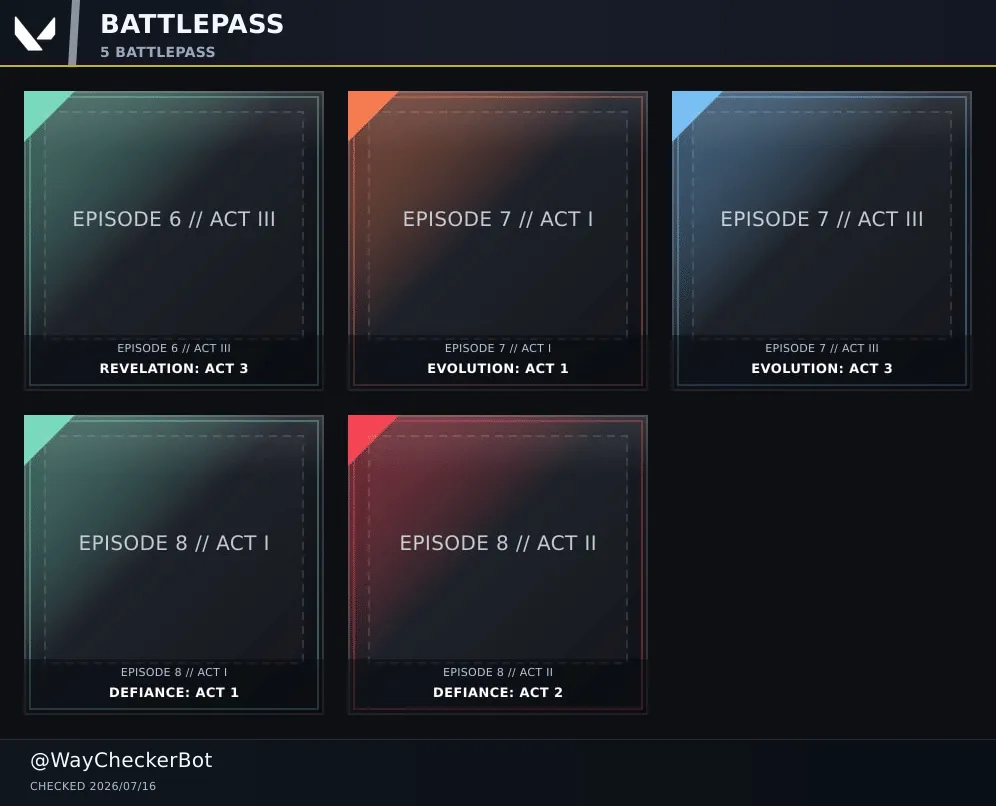The image size is (996, 806).
Task: Open the Episode 7 // Act III battlepass card
Action: pos(821,240)
